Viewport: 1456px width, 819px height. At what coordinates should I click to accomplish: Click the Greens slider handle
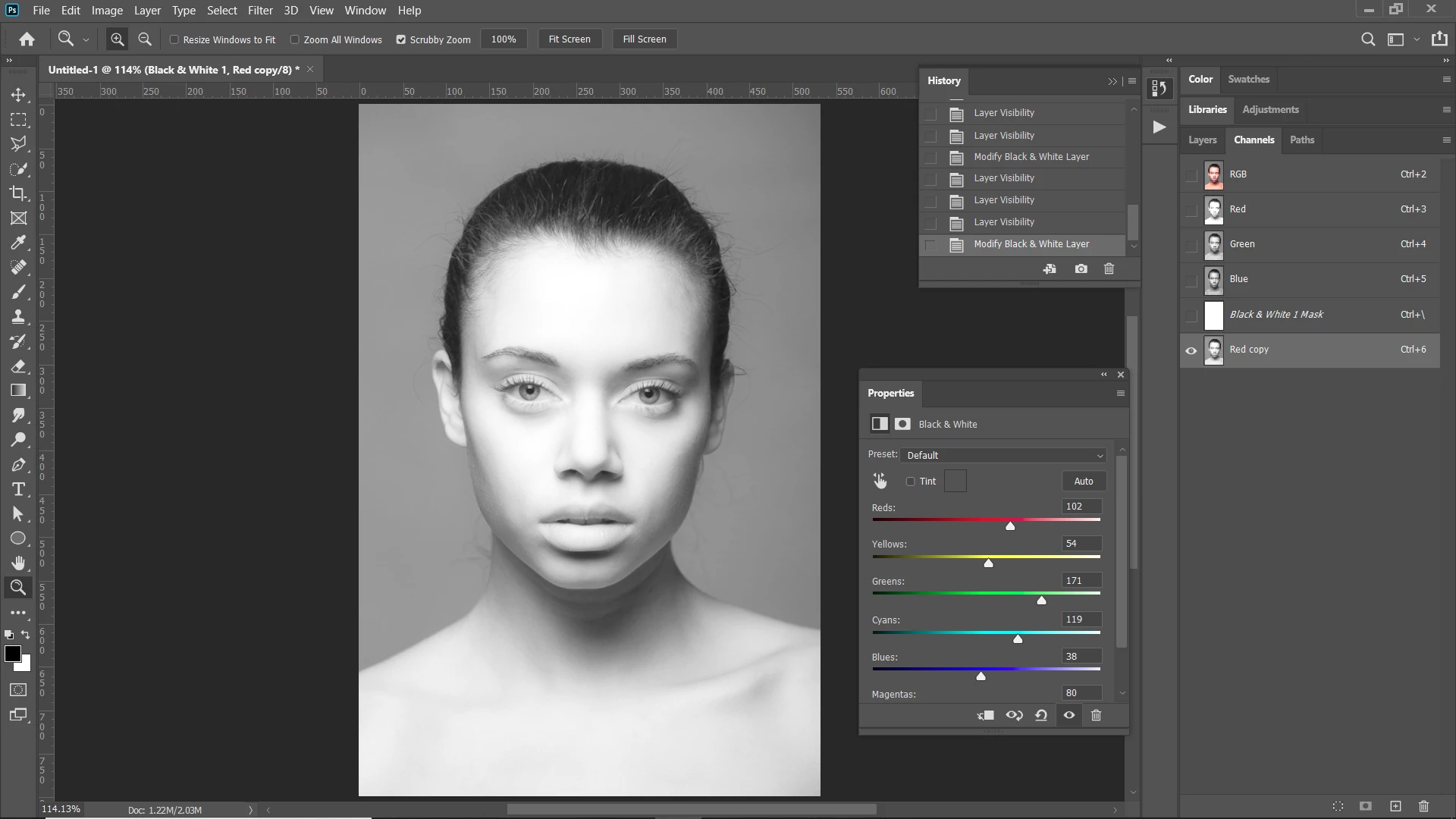click(1041, 601)
